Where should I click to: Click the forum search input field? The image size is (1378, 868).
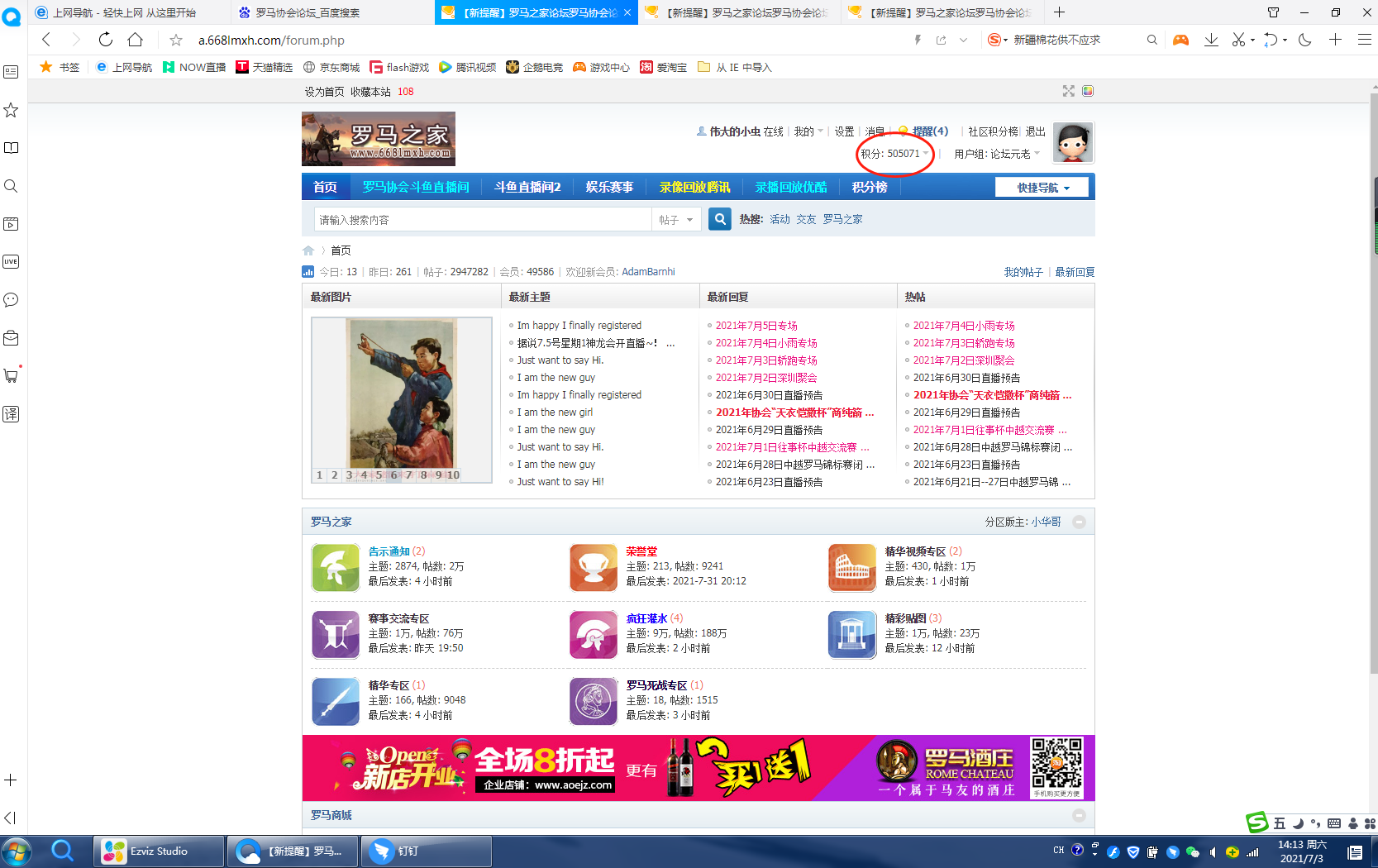(483, 220)
